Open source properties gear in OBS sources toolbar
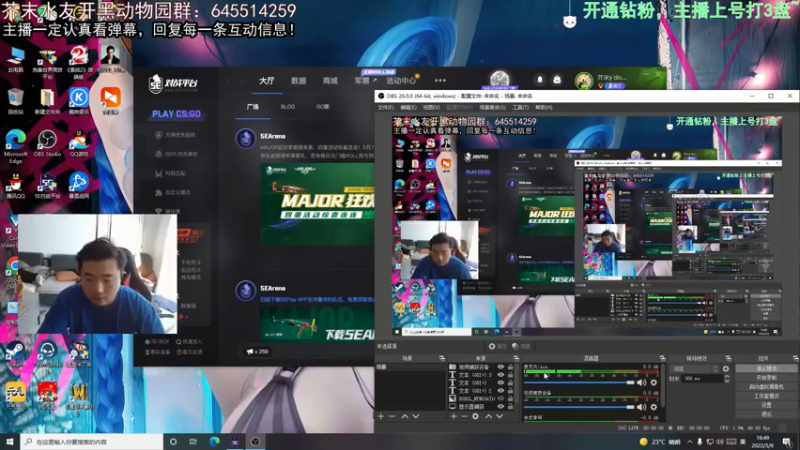The image size is (800, 450). click(476, 416)
